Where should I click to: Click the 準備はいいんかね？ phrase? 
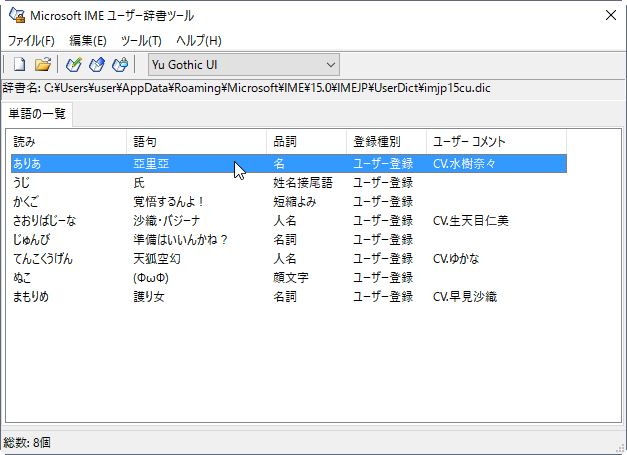coord(181,239)
